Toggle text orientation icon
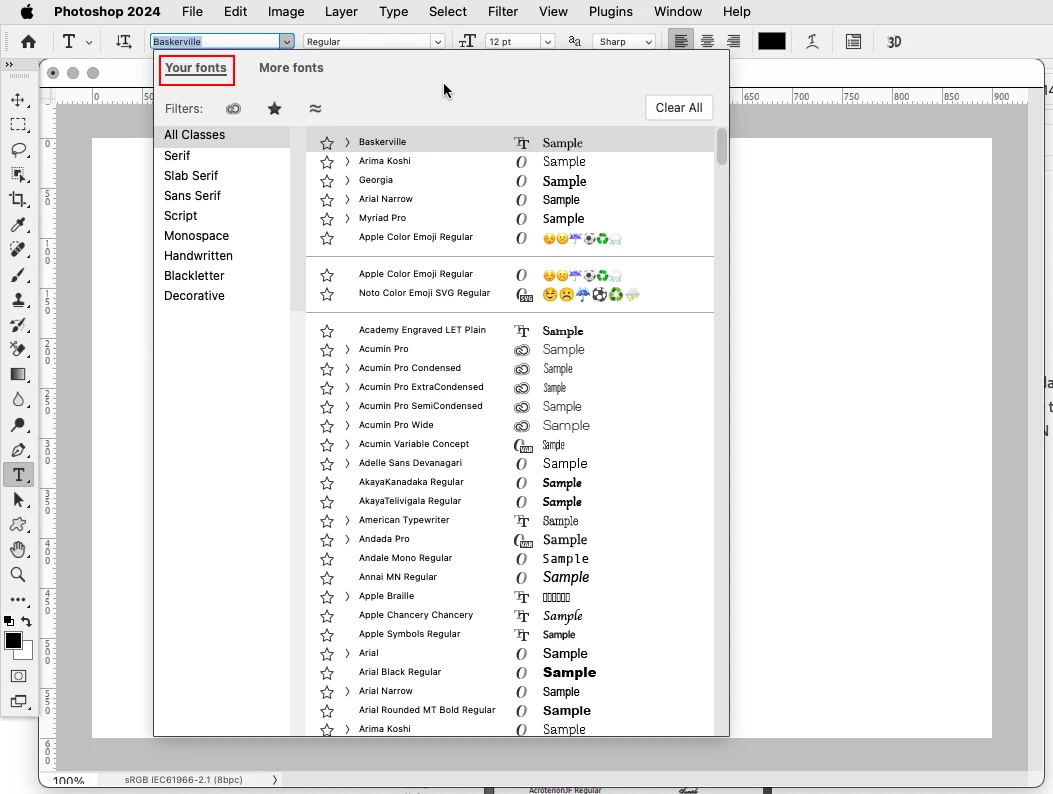This screenshot has width=1053, height=794. 124,42
